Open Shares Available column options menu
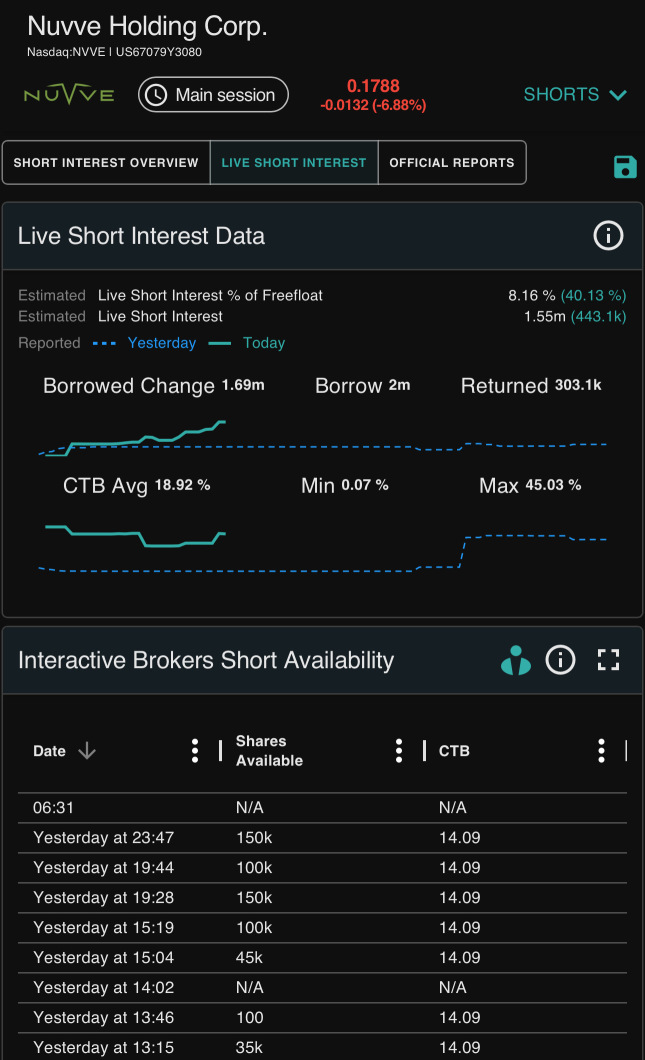Viewport: 645px width, 1060px height. pyautogui.click(x=399, y=751)
